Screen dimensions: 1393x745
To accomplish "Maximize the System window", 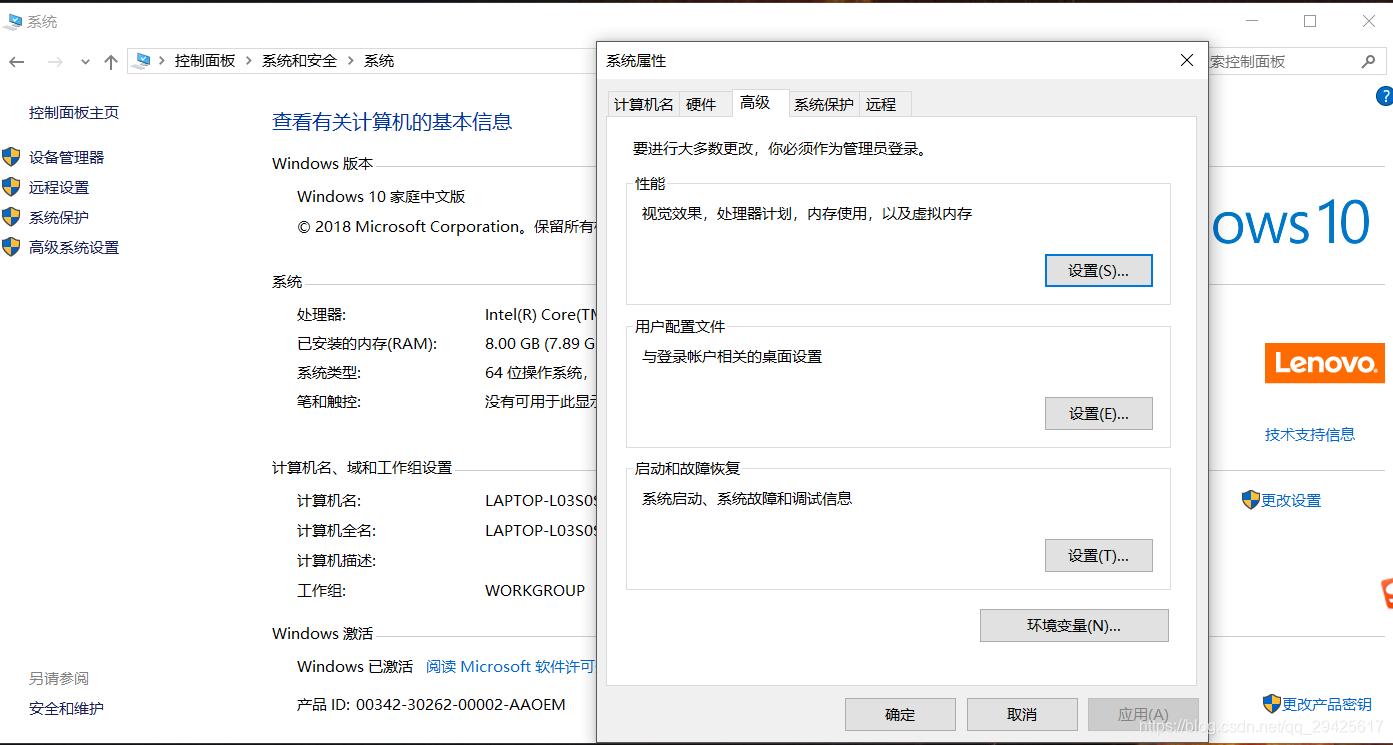I will pyautogui.click(x=1310, y=21).
